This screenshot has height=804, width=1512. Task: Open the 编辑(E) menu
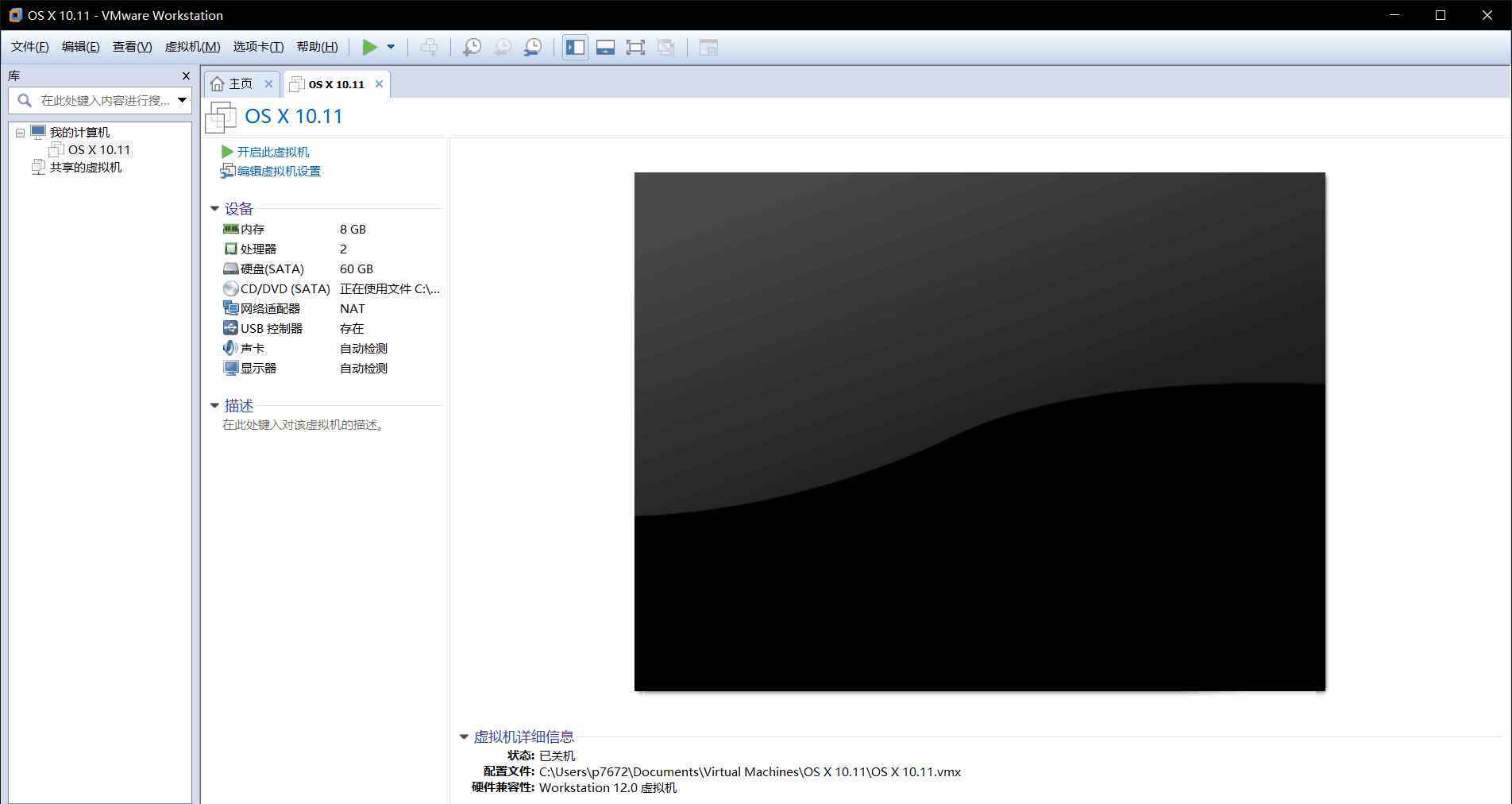tap(80, 47)
